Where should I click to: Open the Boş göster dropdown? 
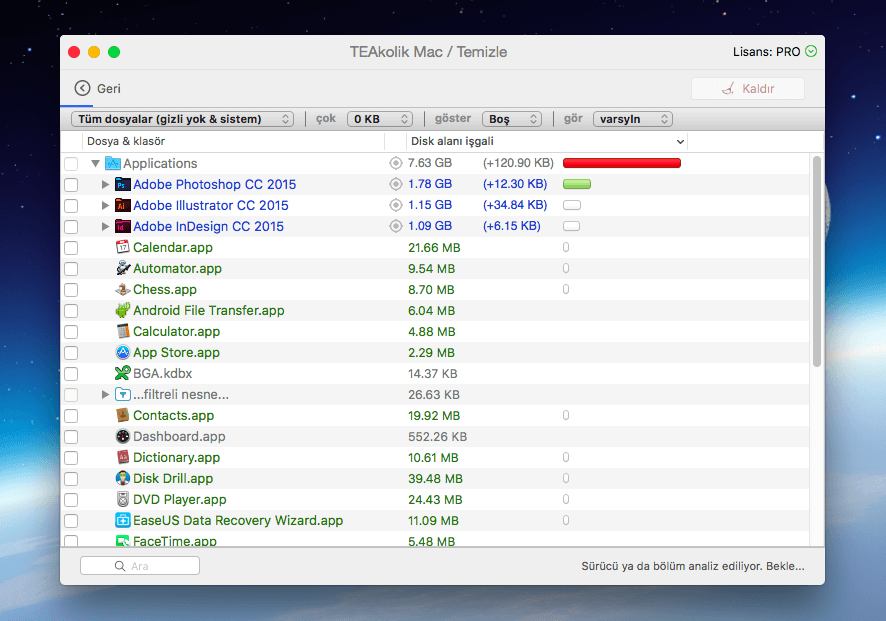512,119
